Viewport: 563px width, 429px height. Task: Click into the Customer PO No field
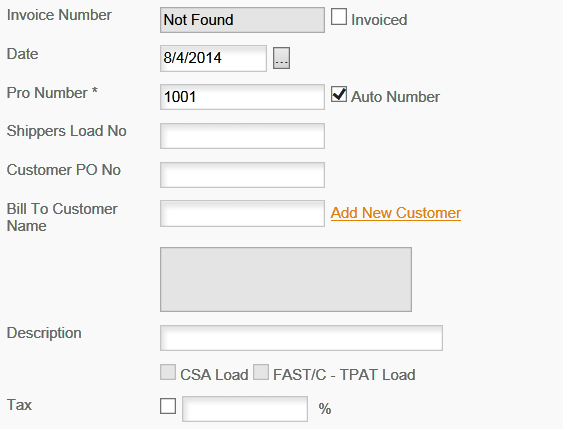pyautogui.click(x=242, y=175)
